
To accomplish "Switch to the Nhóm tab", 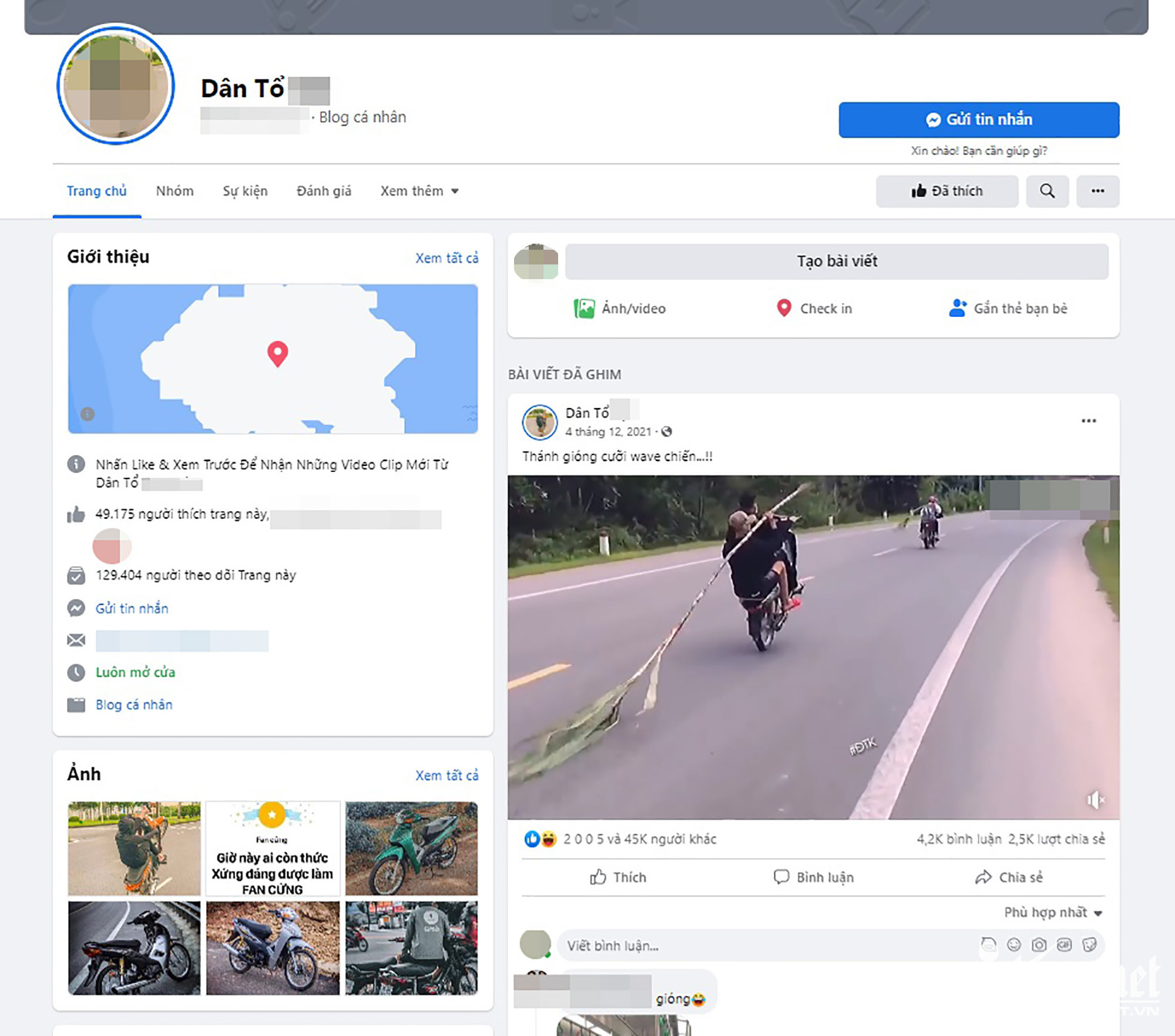I will pyautogui.click(x=174, y=191).
